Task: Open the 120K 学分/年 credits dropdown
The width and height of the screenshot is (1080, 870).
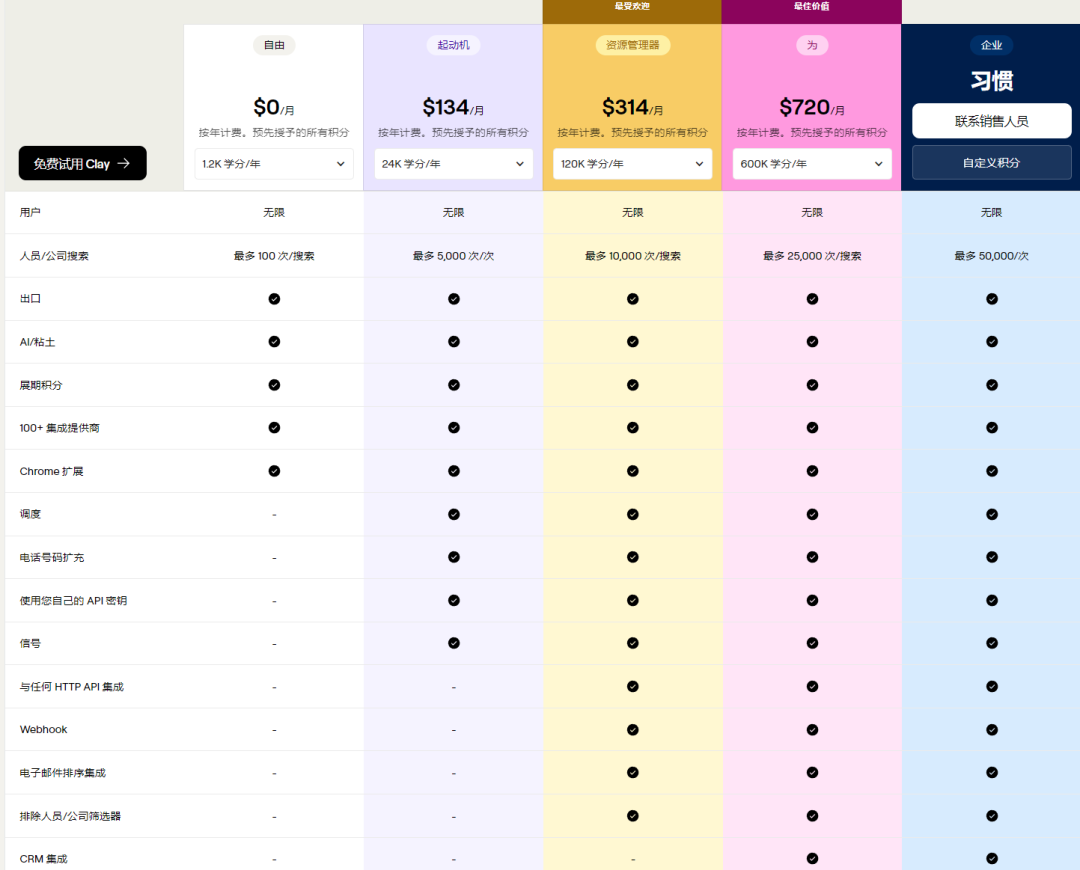Action: click(632, 164)
